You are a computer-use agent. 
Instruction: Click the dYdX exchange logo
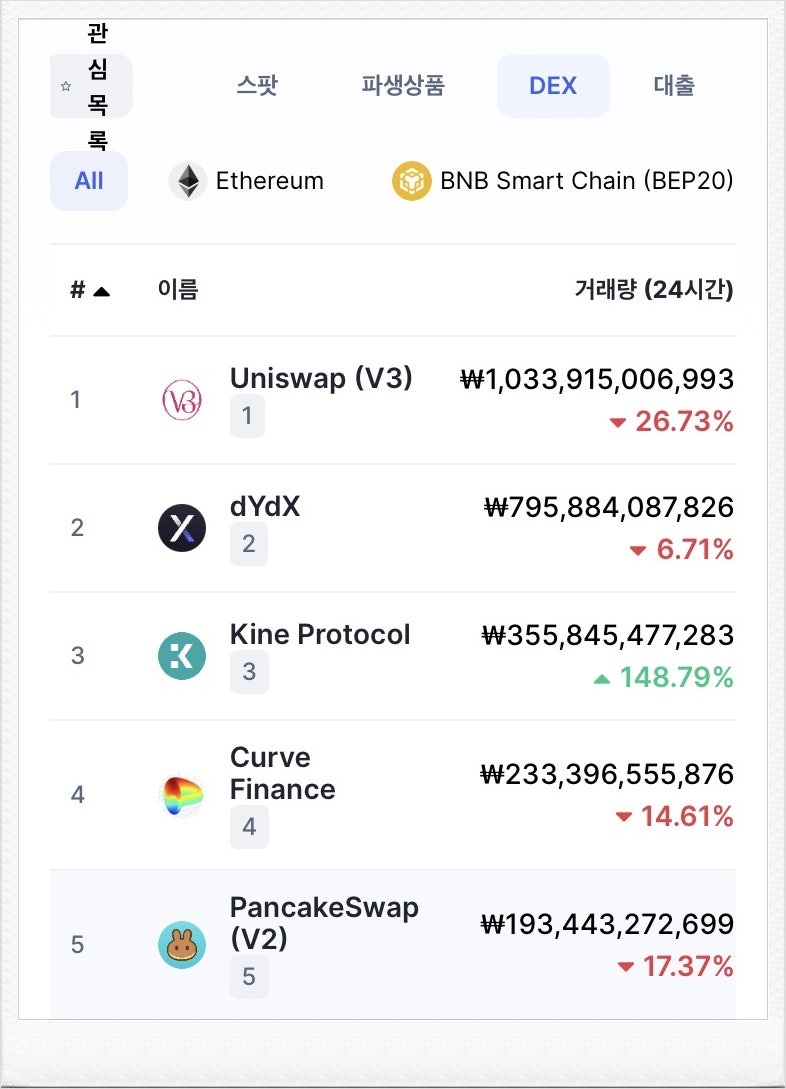click(x=182, y=528)
